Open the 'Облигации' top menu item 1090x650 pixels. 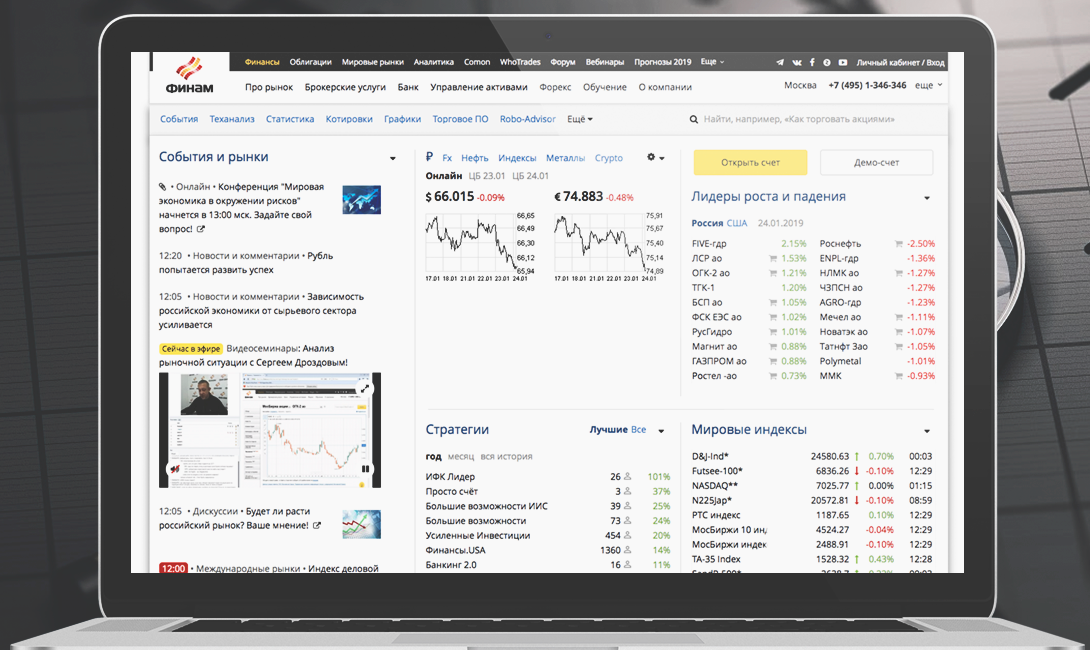(x=310, y=62)
